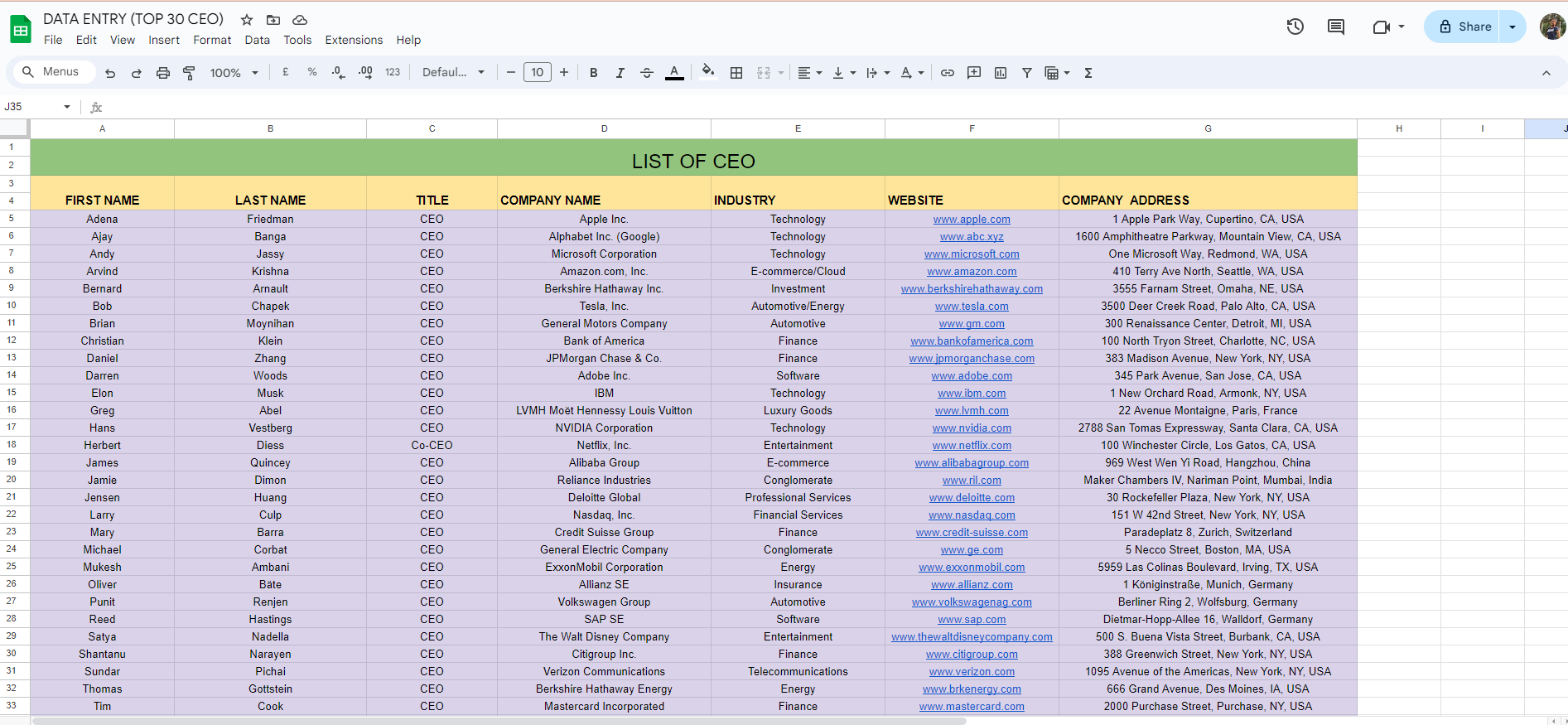Viewport: 1568px width, 725px height.
Task: Open the Format menu
Action: pyautogui.click(x=212, y=40)
